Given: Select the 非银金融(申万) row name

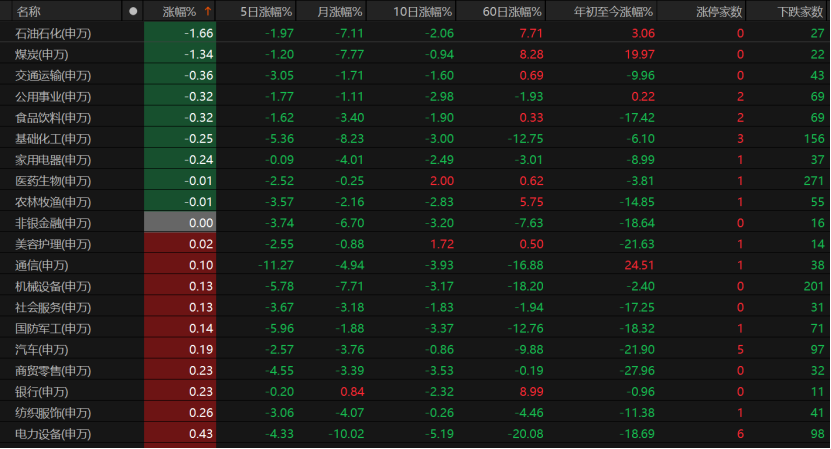Looking at the screenshot, I should point(53,223).
